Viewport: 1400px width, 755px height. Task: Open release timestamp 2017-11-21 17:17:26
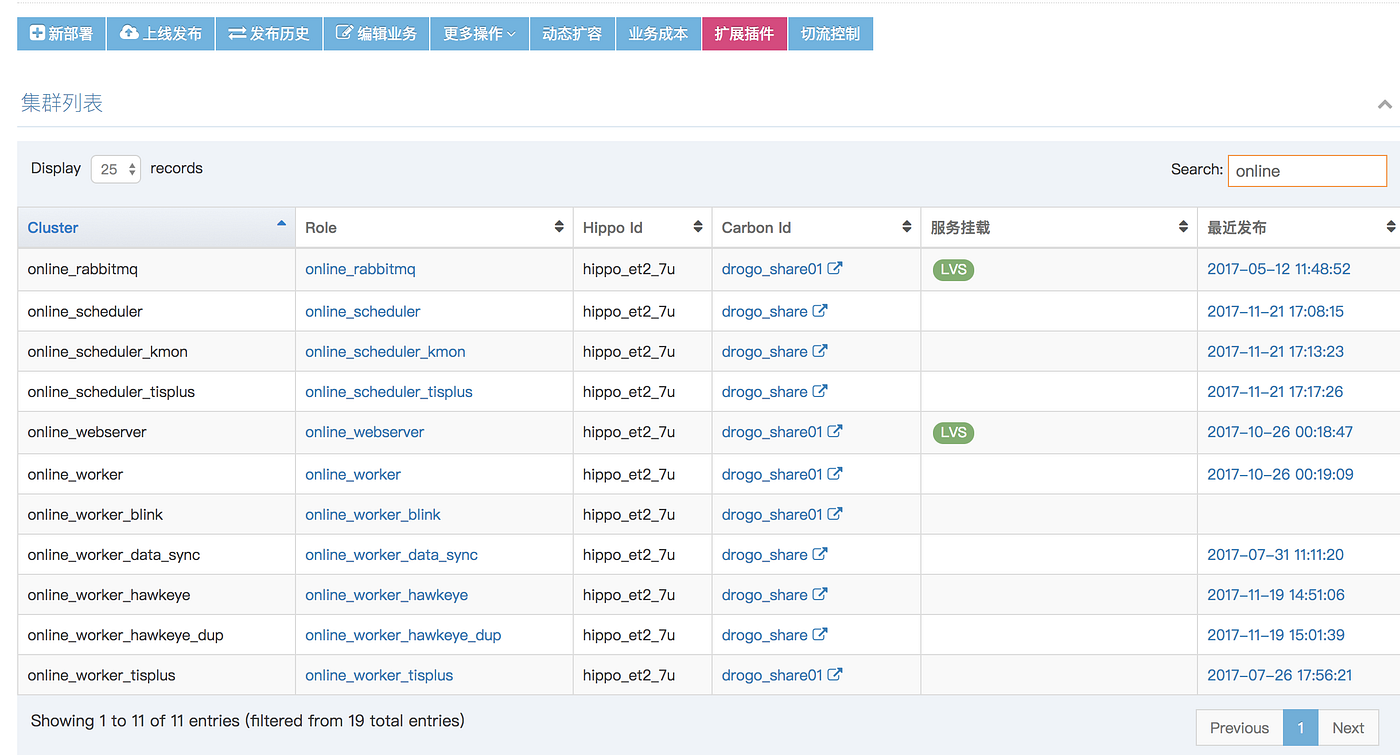tap(1275, 391)
